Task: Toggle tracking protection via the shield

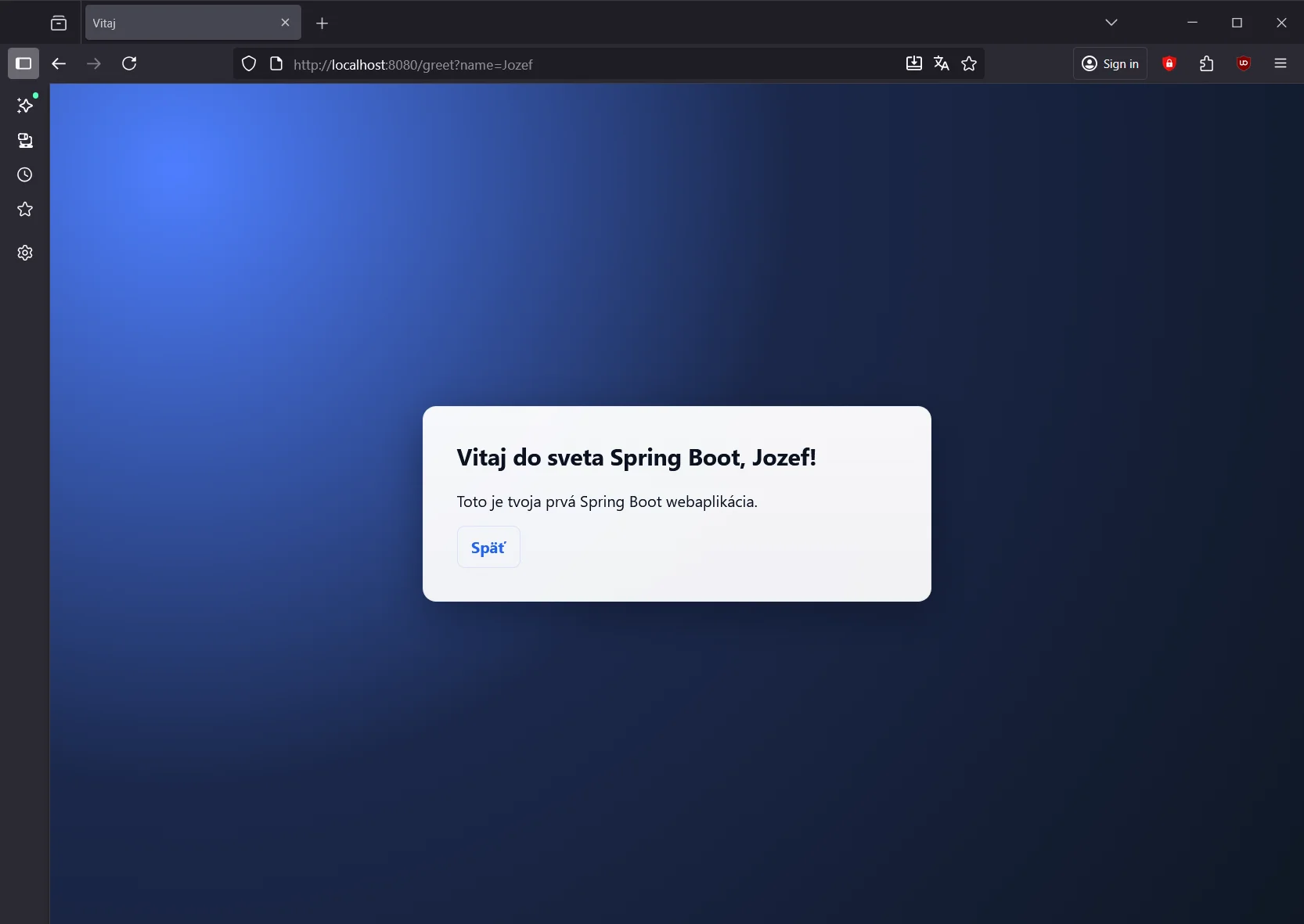Action: 249,63
